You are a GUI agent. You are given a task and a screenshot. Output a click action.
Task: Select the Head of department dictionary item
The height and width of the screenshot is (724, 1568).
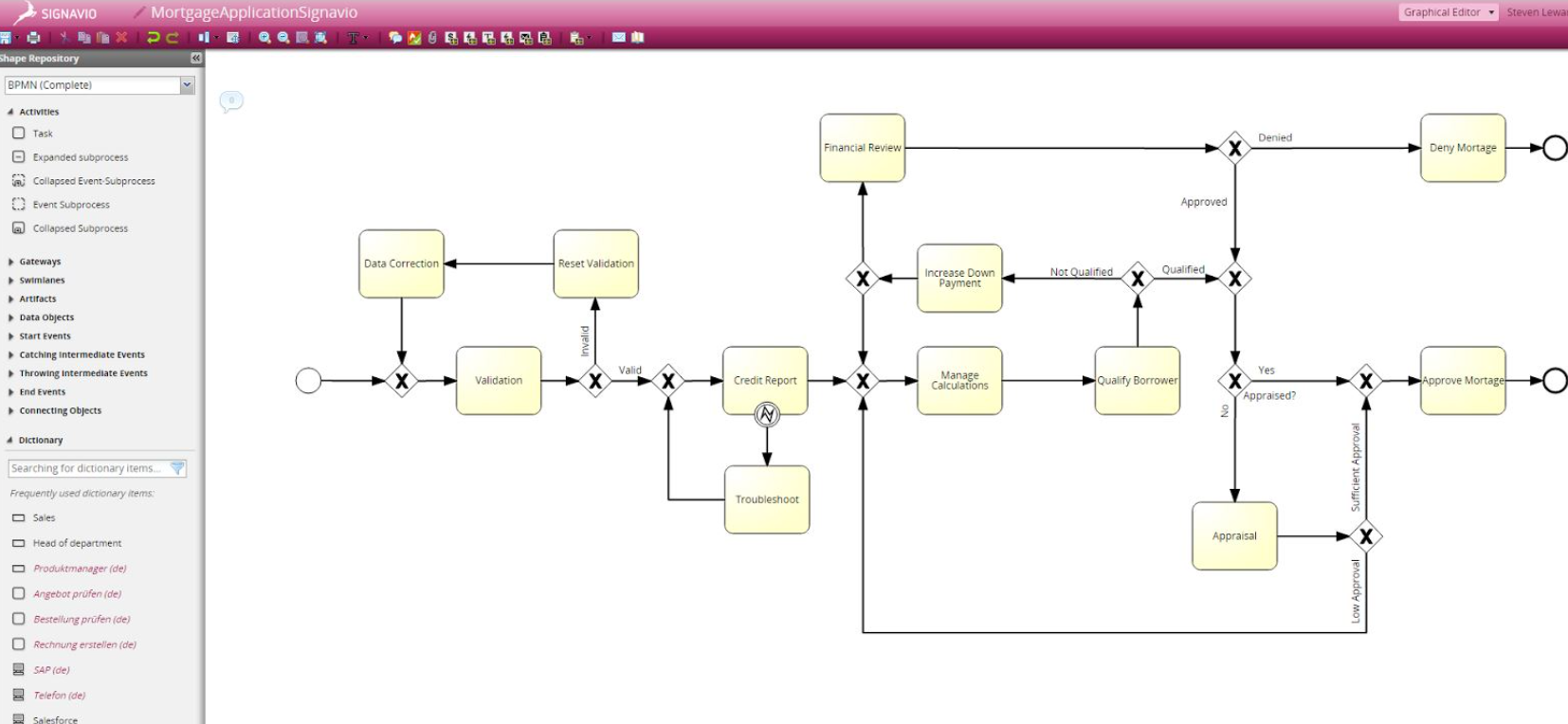[x=66, y=543]
